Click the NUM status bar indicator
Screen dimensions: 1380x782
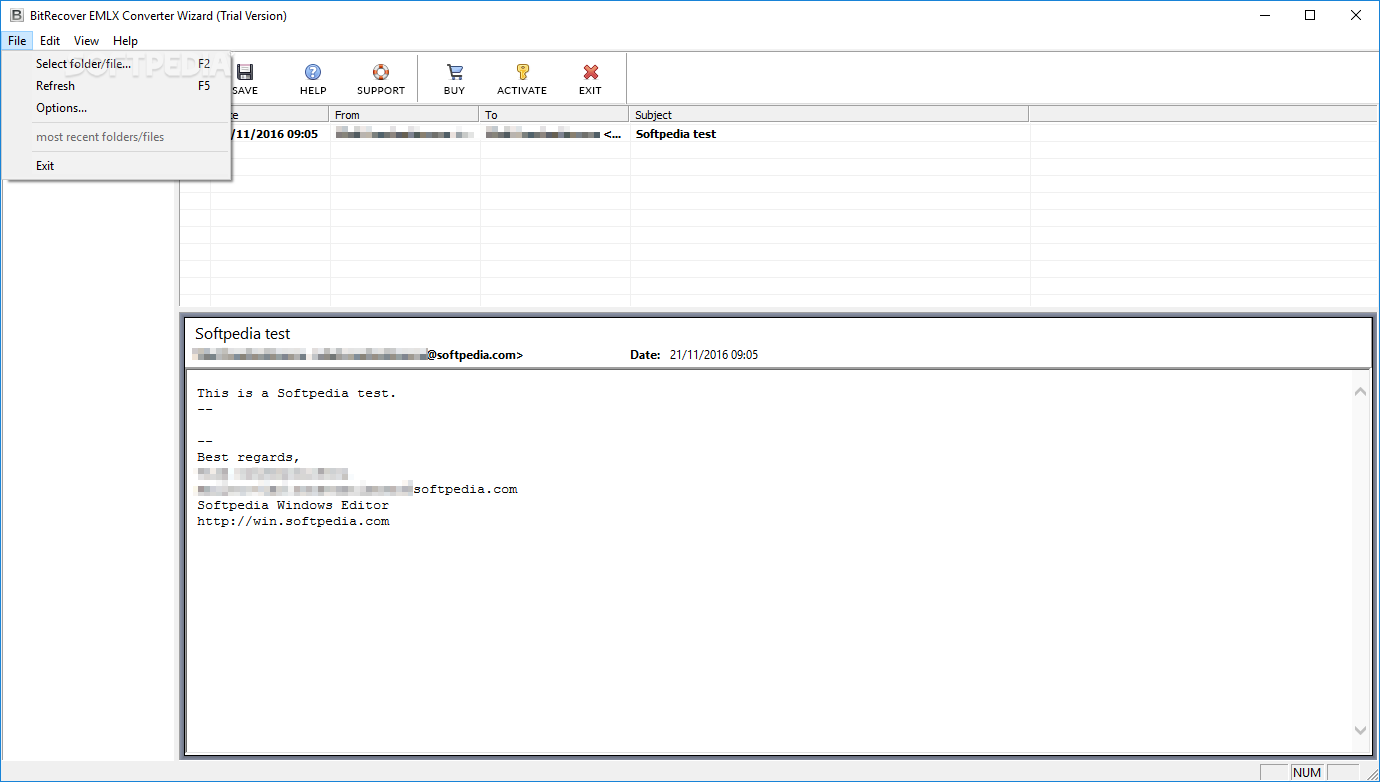[x=1306, y=772]
